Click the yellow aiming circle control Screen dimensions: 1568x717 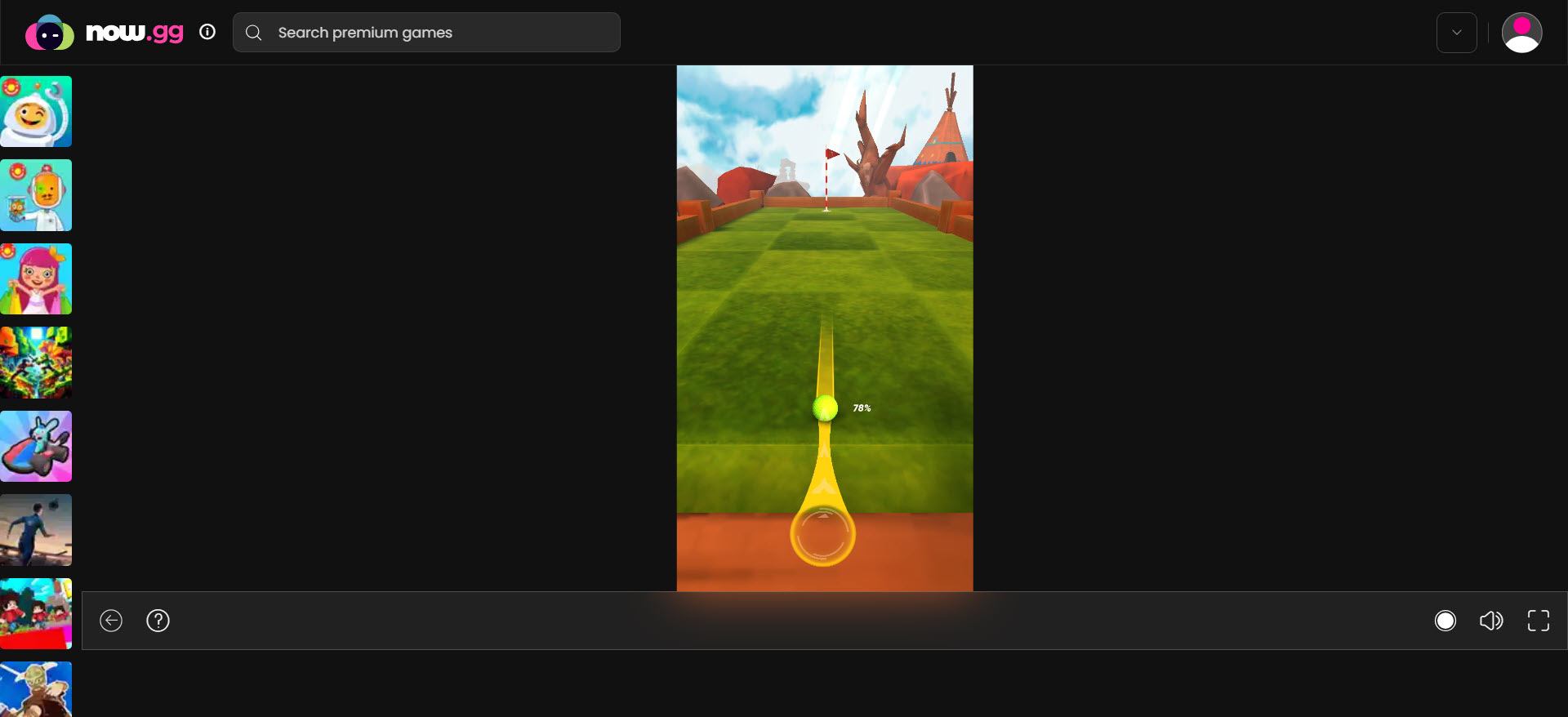(x=822, y=535)
